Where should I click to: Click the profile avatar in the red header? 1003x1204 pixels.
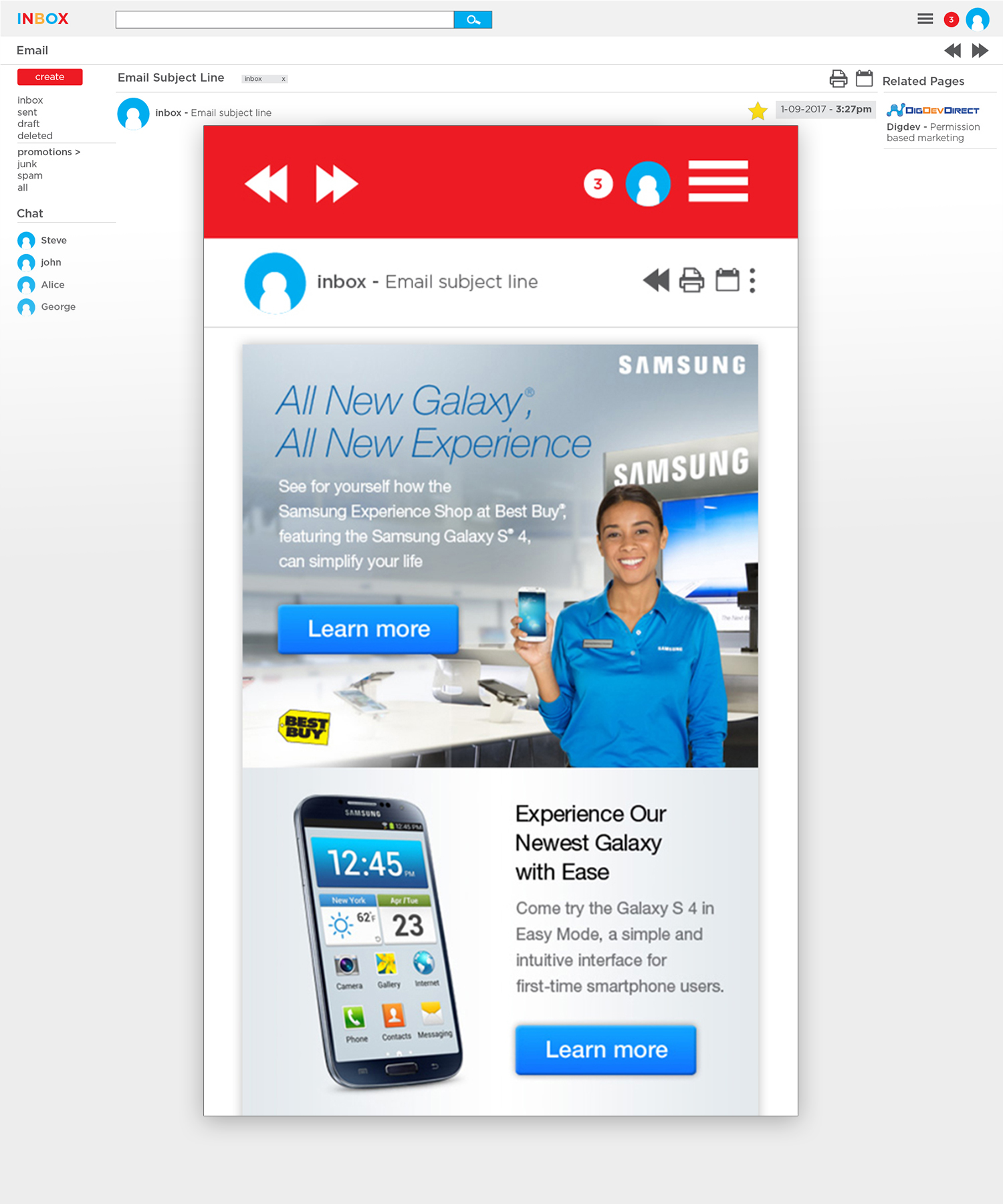coord(648,183)
